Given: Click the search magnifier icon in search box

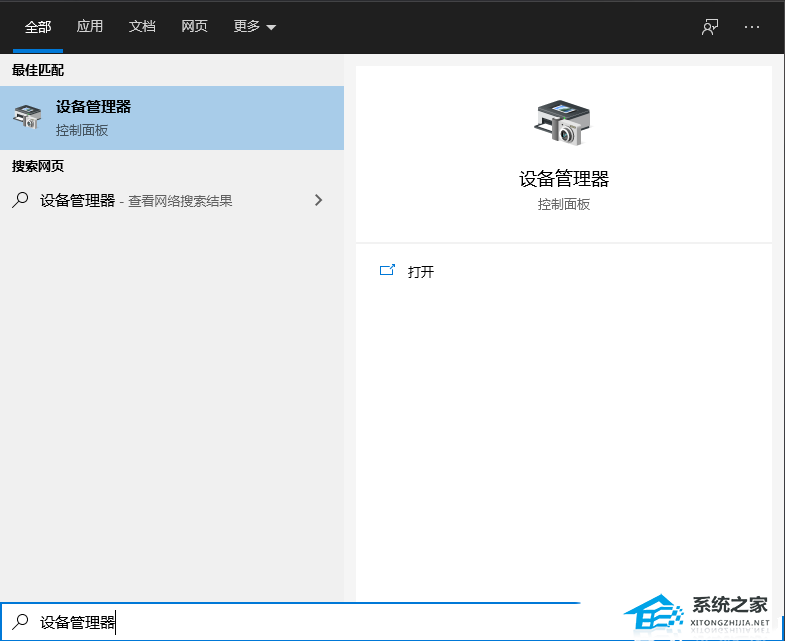Looking at the screenshot, I should pos(20,622).
